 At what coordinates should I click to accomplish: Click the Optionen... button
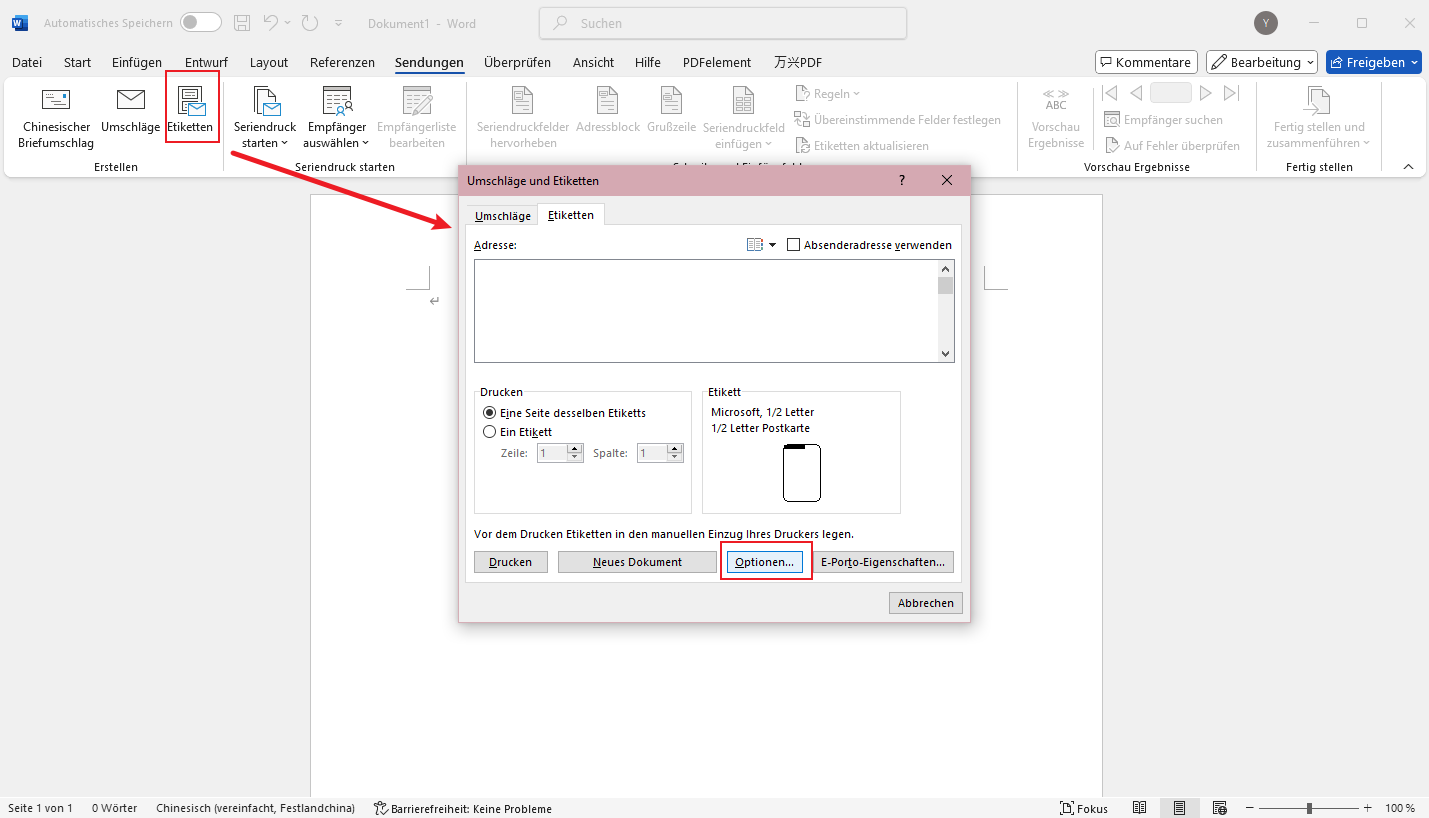click(765, 562)
